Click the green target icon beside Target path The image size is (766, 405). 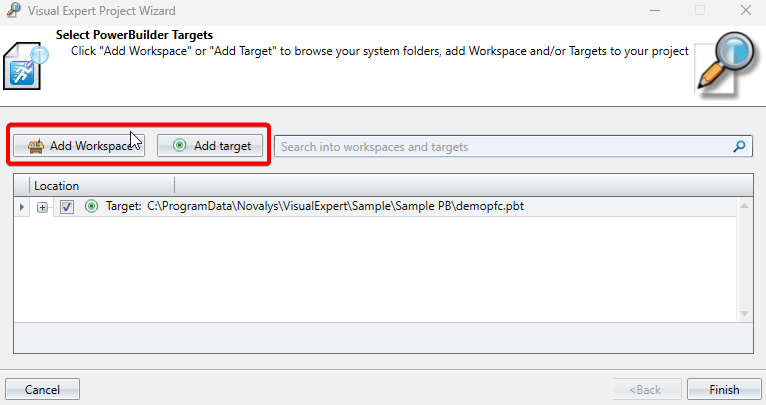91,206
